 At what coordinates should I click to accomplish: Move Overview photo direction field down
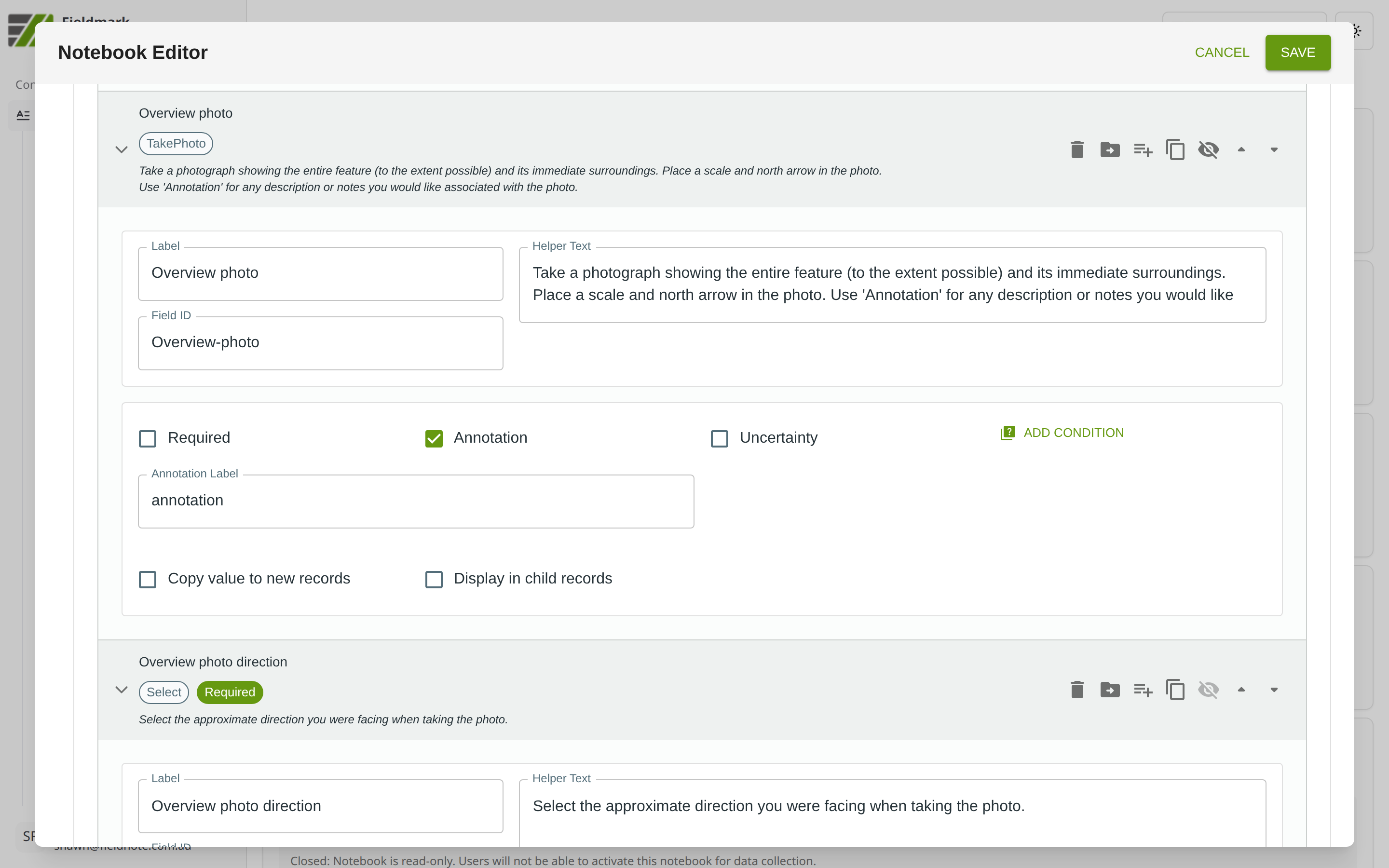[1274, 690]
